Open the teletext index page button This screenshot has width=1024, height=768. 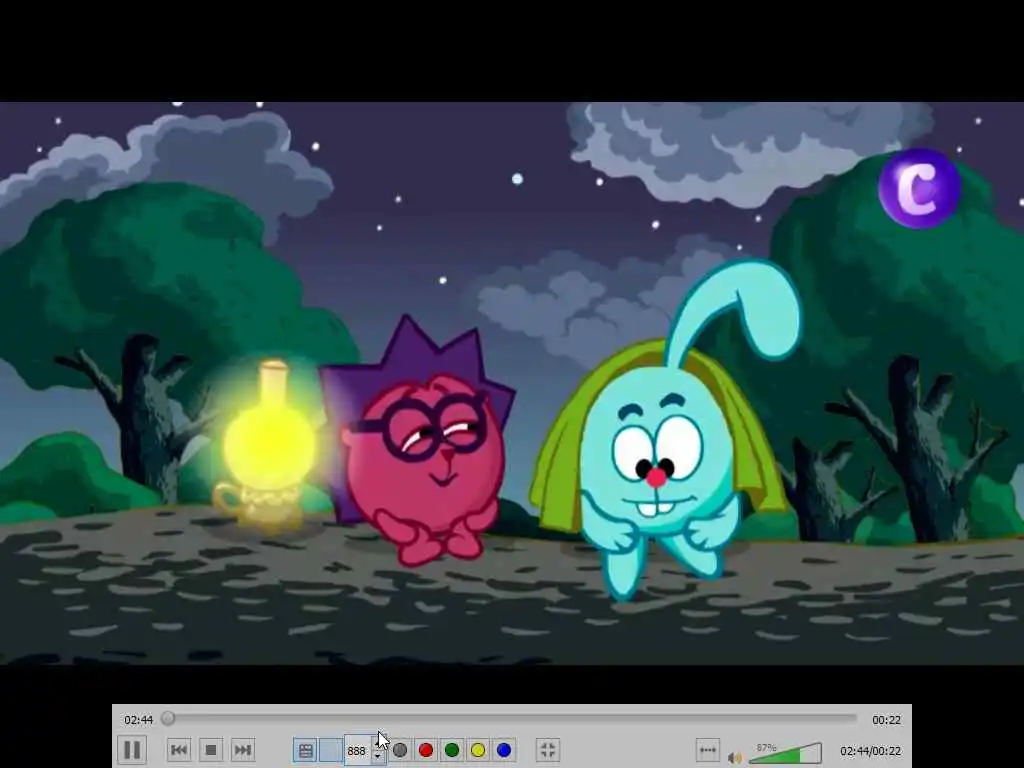(x=306, y=750)
